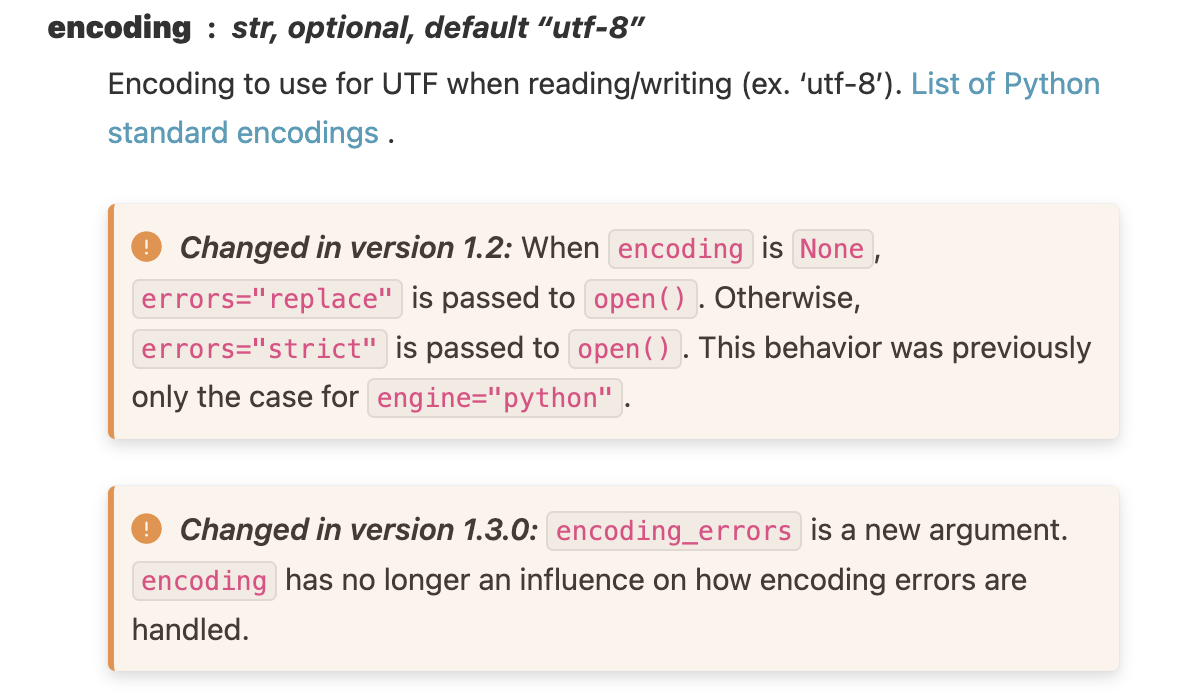
Task: Click the 'is a new argument.' sentence
Action: click(x=939, y=529)
